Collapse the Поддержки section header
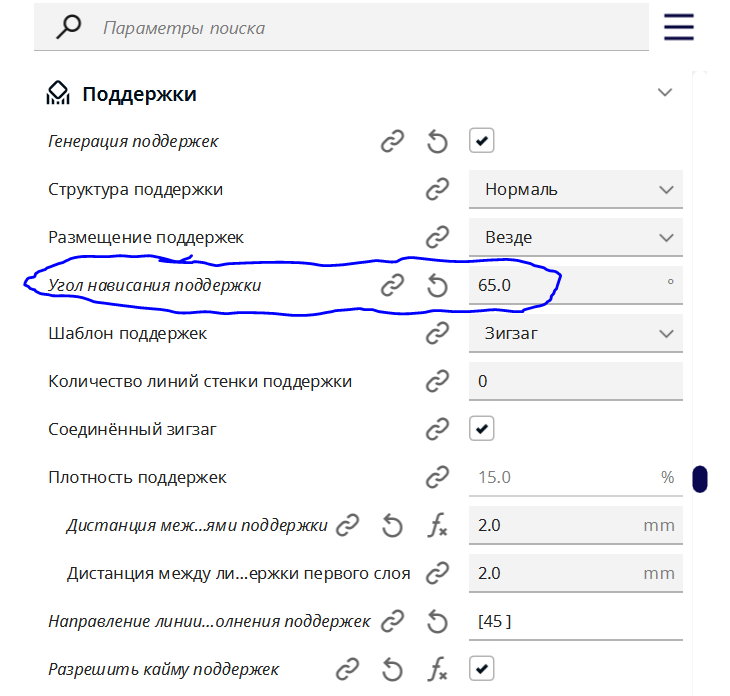Image resolution: width=730 pixels, height=696 pixels. [665, 93]
